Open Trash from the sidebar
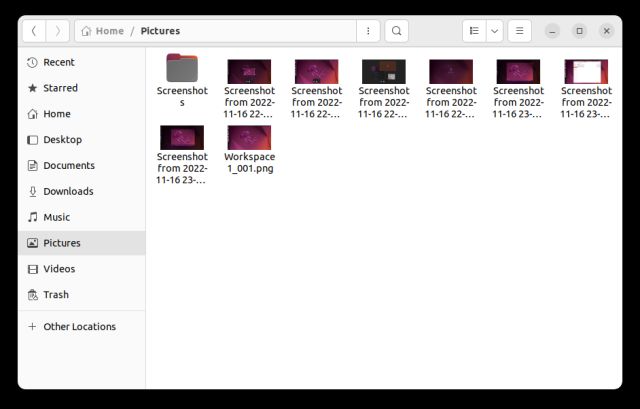This screenshot has width=640, height=409. [56, 295]
